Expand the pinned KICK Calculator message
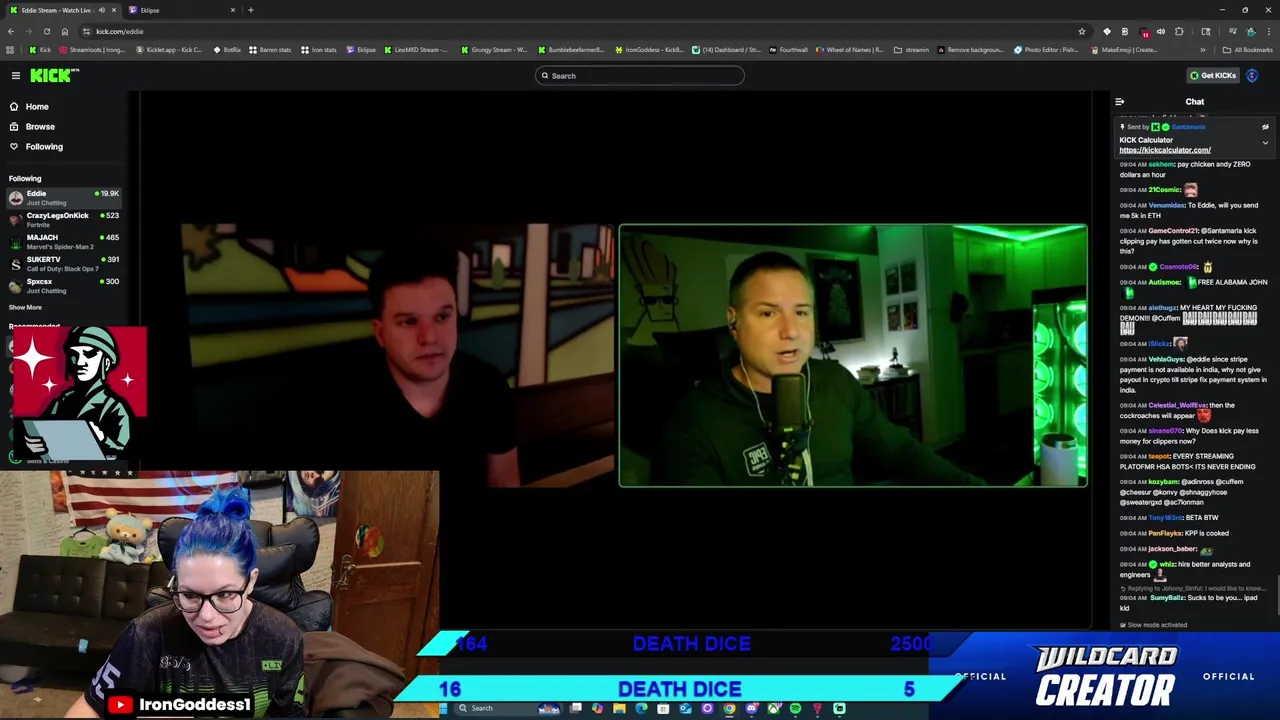 click(1265, 143)
